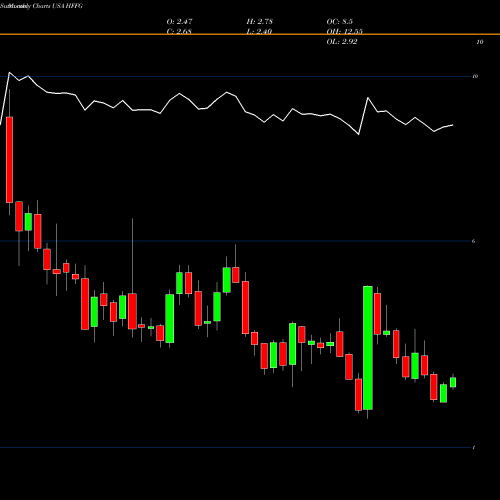This screenshot has height=500, width=500.
Task: Click the last green candlestick at right end
Action: [x=453, y=382]
